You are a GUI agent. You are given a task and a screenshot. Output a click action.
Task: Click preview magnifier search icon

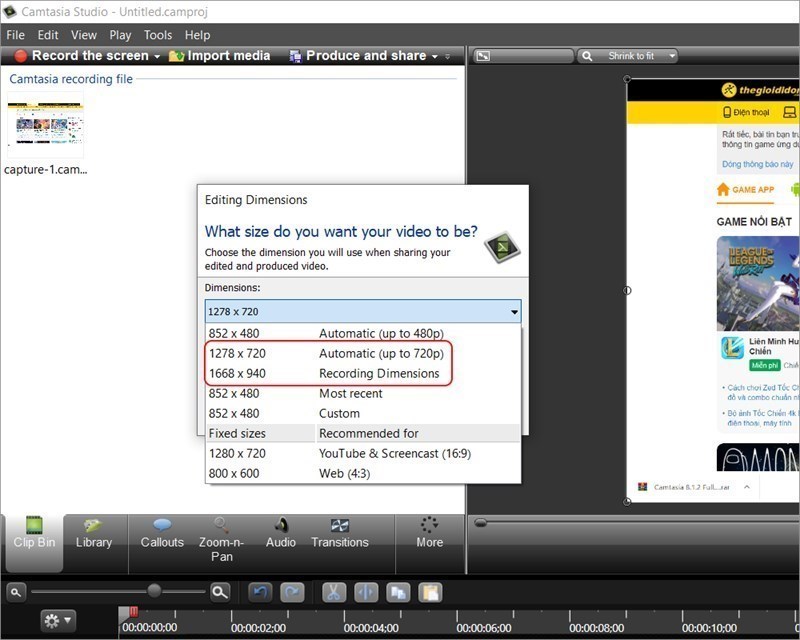pyautogui.click(x=587, y=56)
